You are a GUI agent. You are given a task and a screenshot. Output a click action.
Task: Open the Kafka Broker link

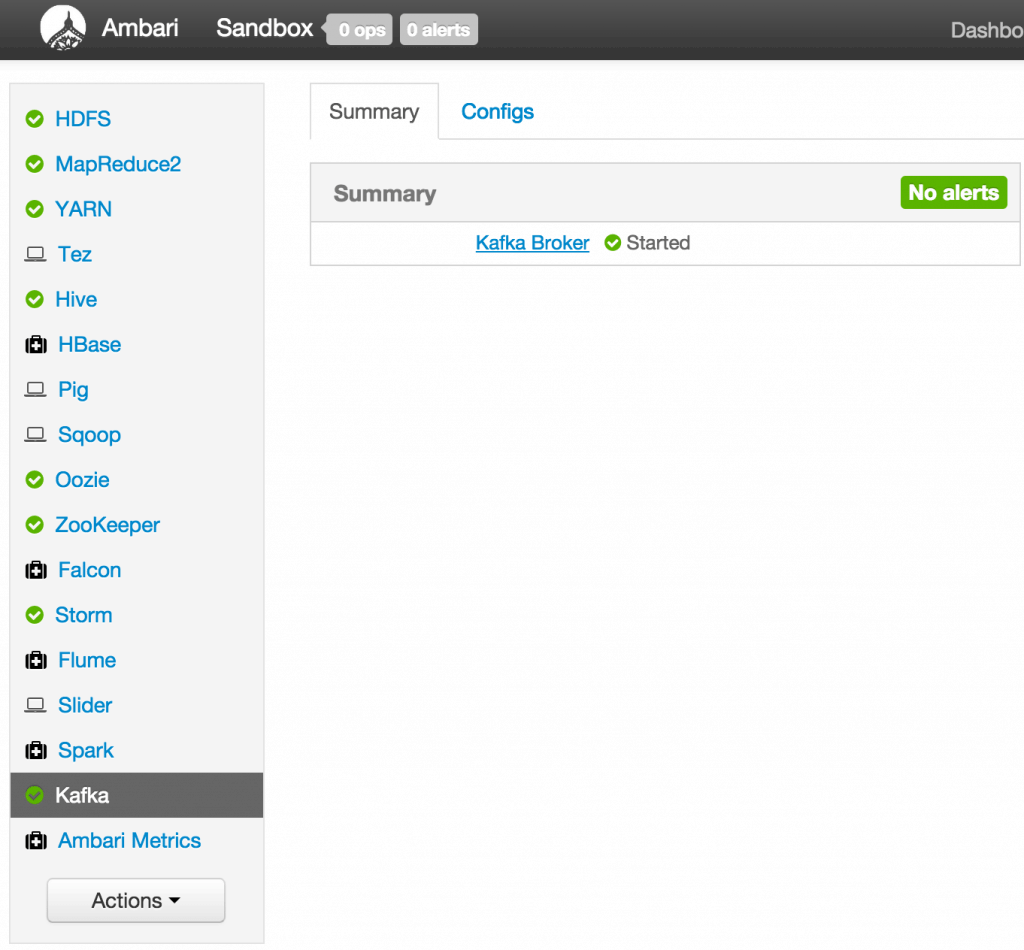(x=532, y=243)
